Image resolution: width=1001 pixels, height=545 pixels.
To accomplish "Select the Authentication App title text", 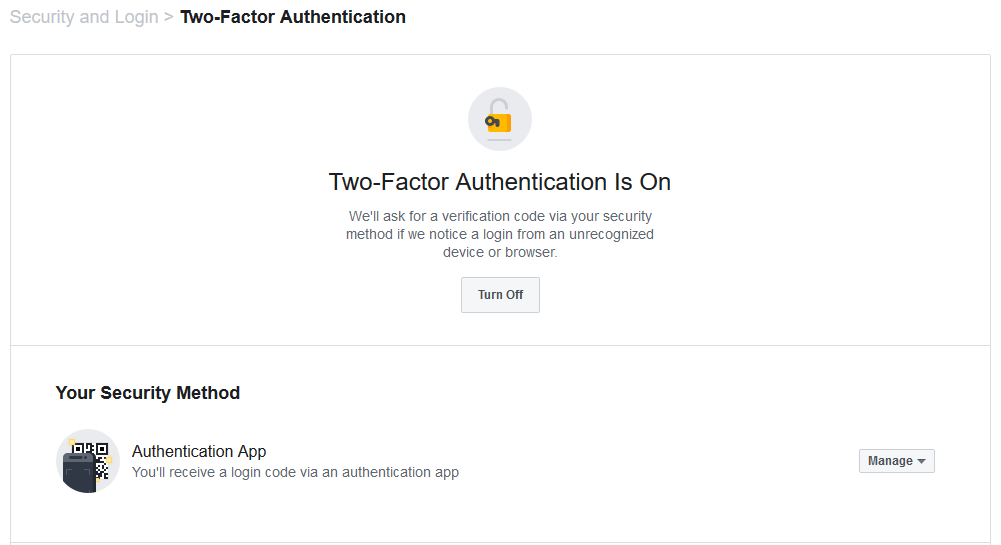I will coord(199,451).
